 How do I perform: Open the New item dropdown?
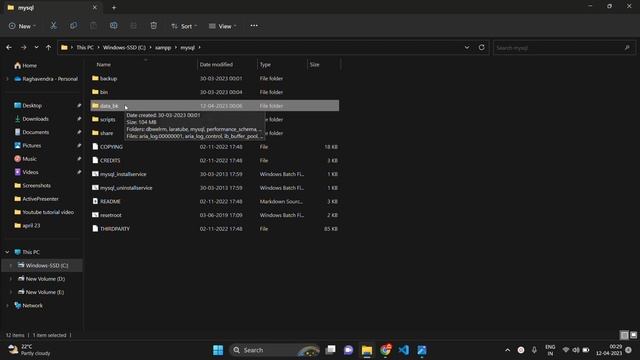(x=22, y=26)
